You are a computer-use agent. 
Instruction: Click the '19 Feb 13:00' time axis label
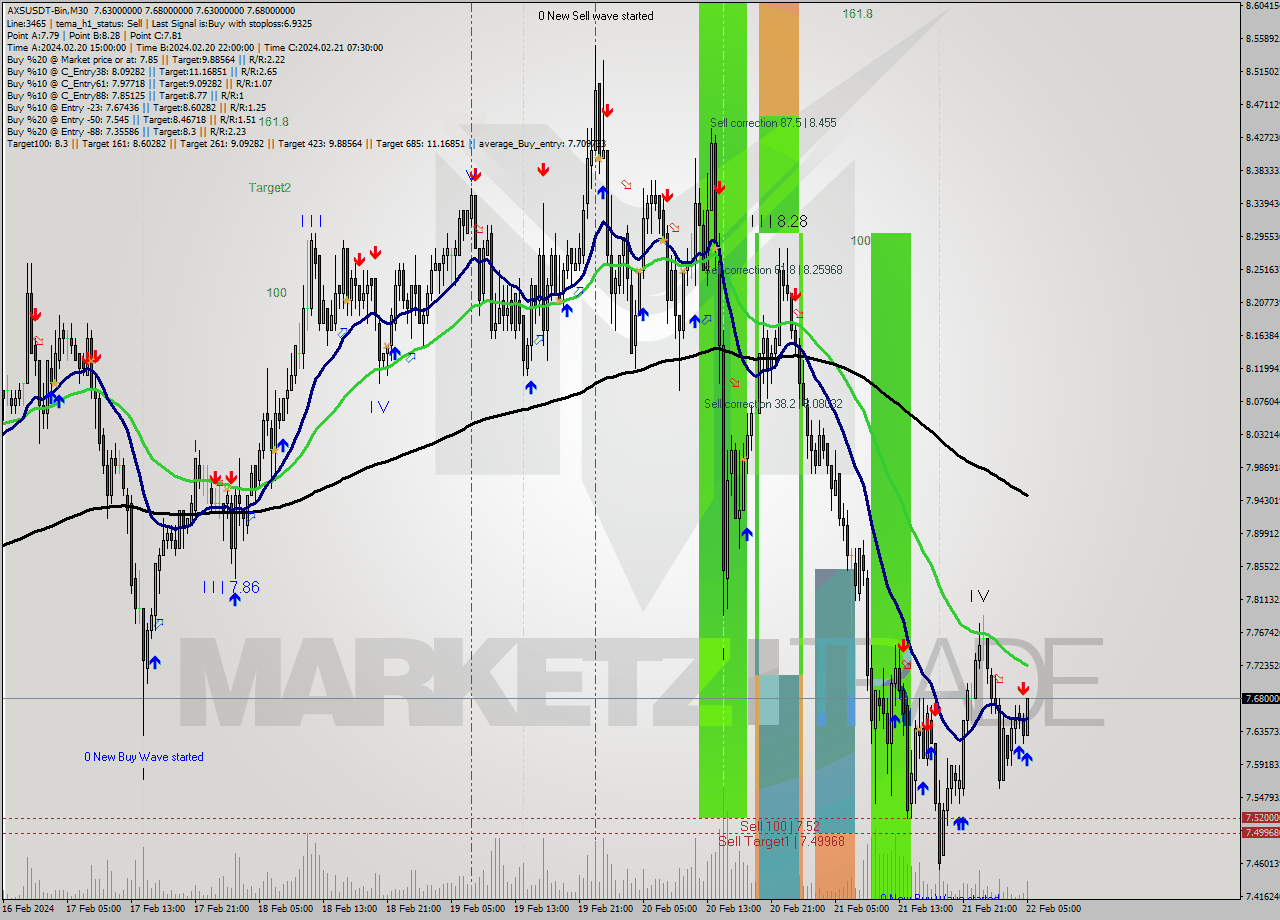coord(542,909)
